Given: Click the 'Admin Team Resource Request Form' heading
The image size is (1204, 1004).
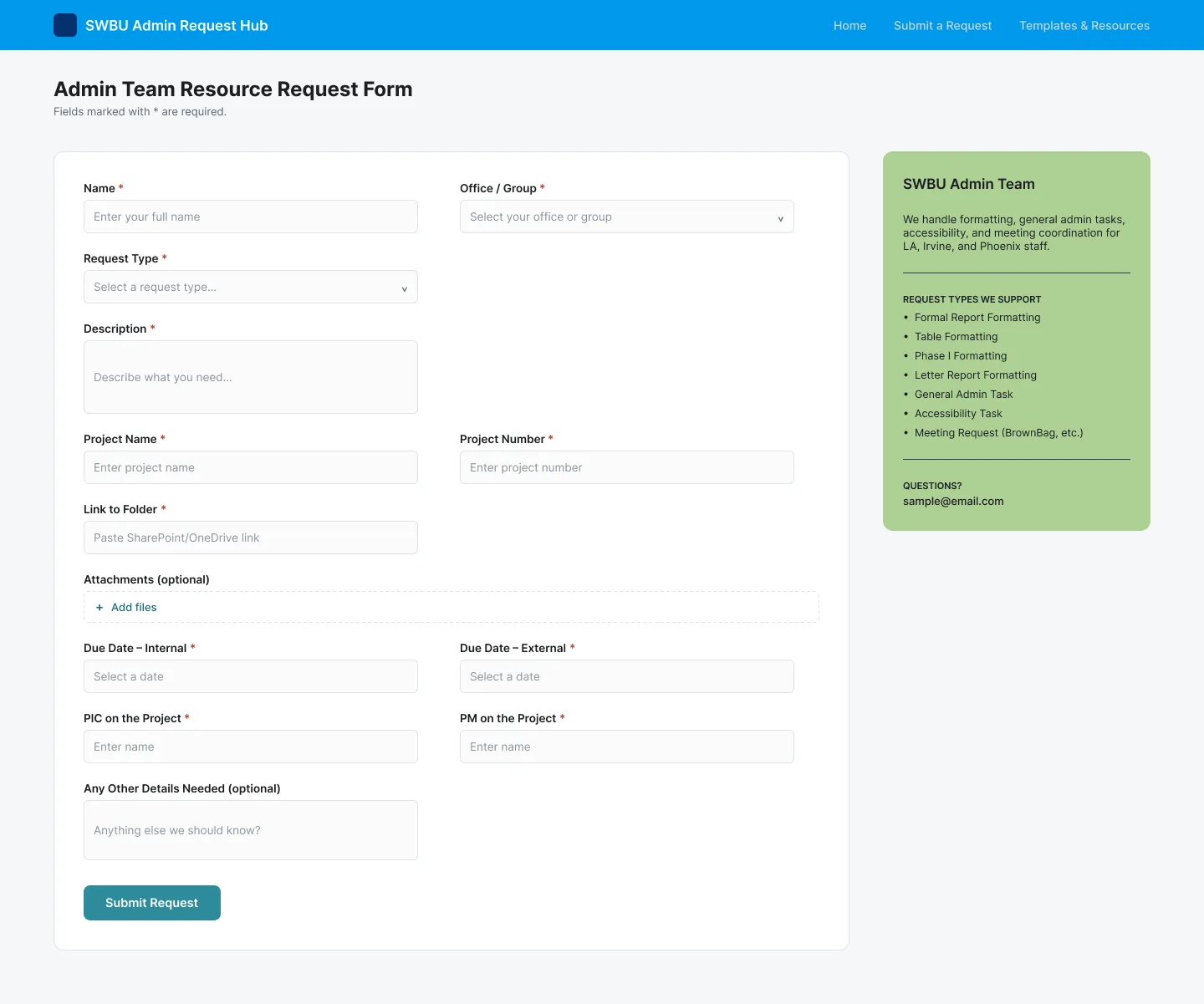Looking at the screenshot, I should point(233,89).
